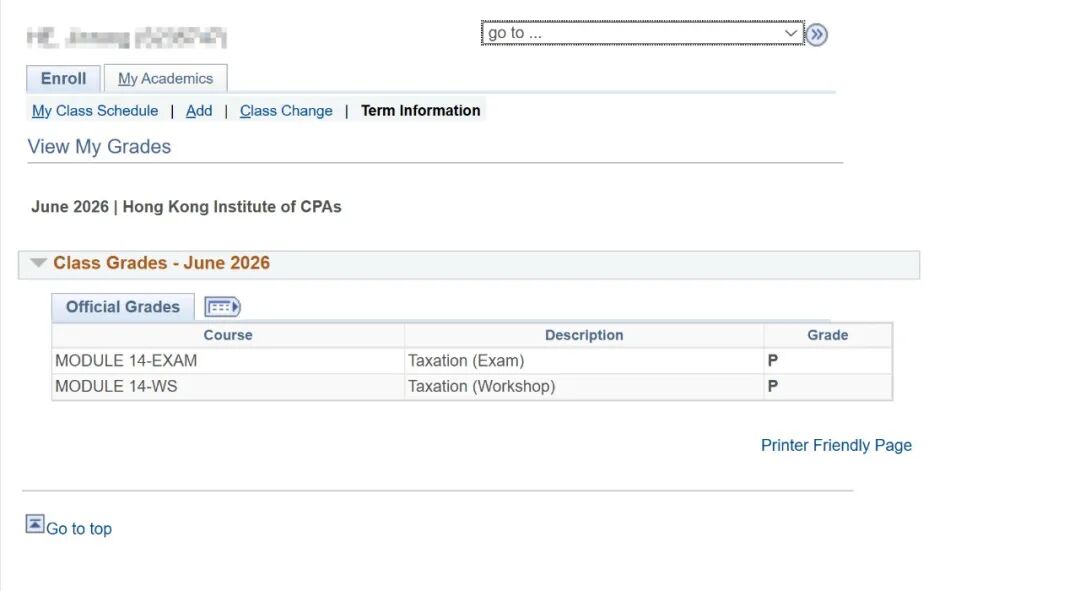The height and width of the screenshot is (591, 1080).
Task: Select the Taxation (Workshop) description cell
Action: coord(584,386)
